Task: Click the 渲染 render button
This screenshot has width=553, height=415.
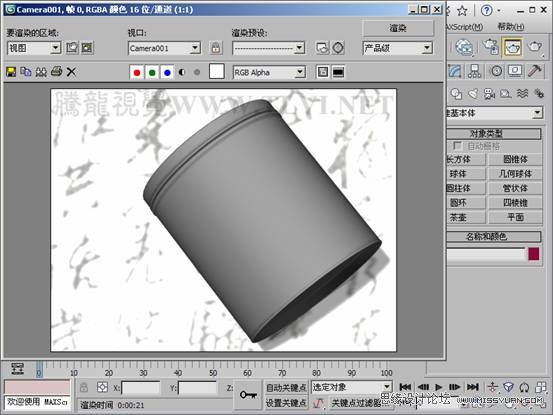Action: pyautogui.click(x=398, y=28)
